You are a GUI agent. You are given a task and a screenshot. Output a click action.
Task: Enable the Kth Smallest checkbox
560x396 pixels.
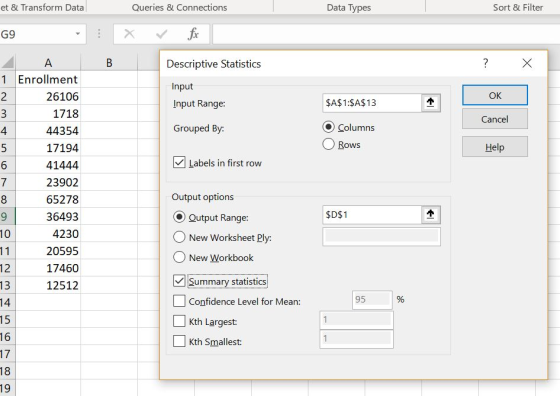179,341
